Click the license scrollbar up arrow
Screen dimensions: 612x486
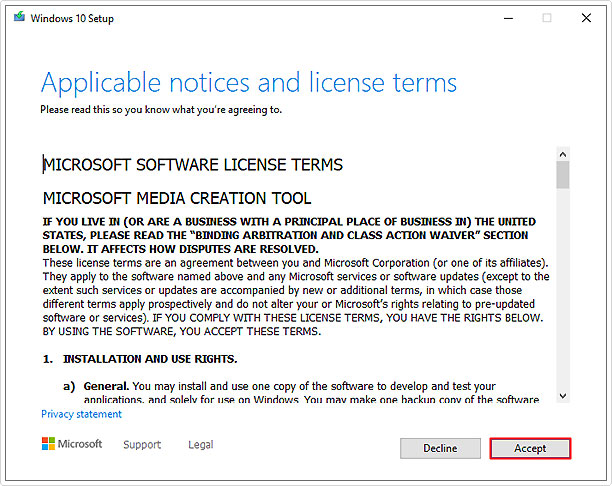(x=562, y=154)
